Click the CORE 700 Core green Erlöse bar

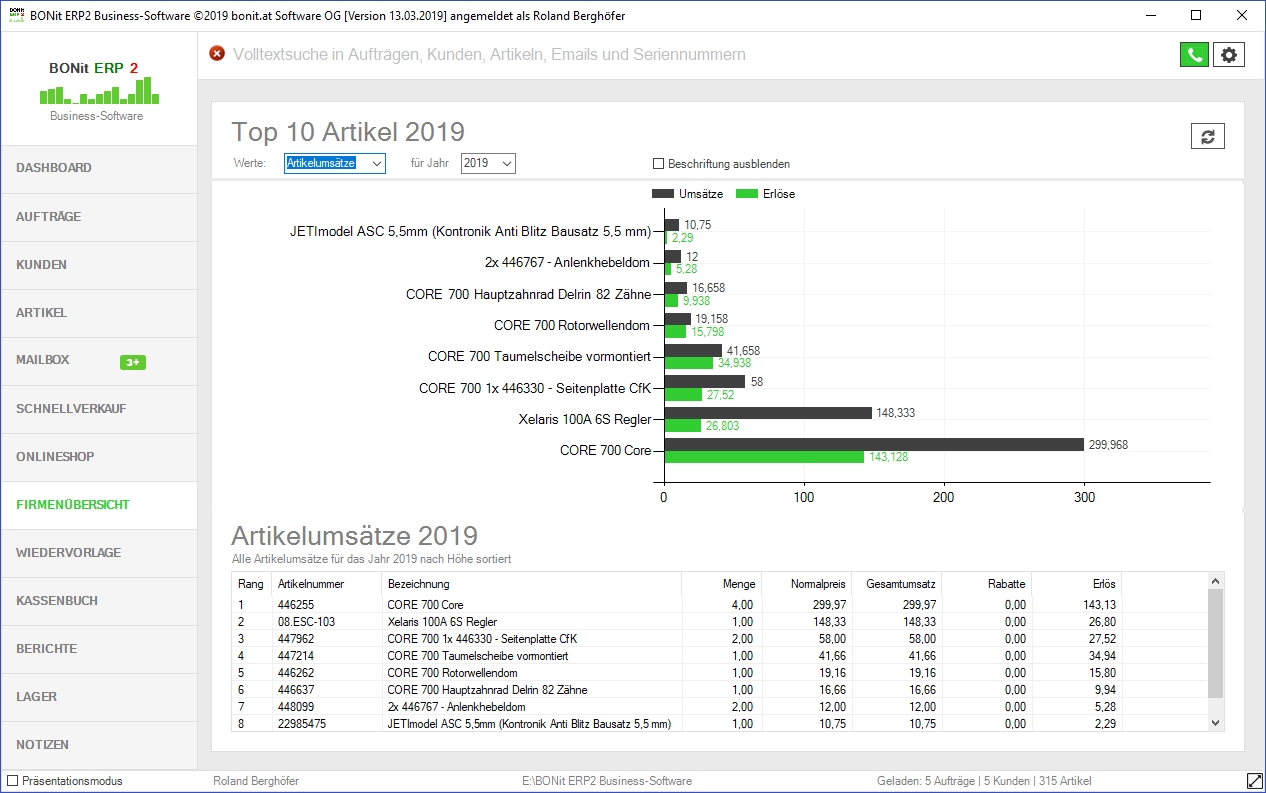(x=764, y=457)
